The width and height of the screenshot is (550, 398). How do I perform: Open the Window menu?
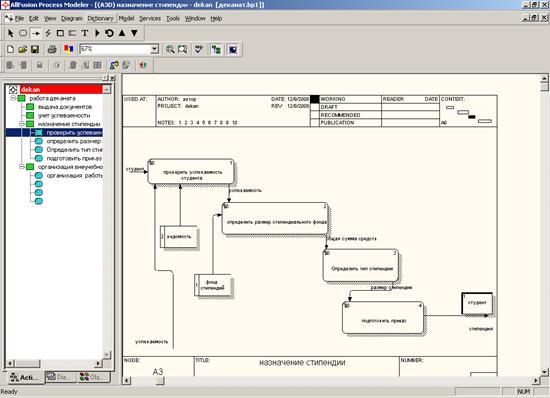(195, 19)
